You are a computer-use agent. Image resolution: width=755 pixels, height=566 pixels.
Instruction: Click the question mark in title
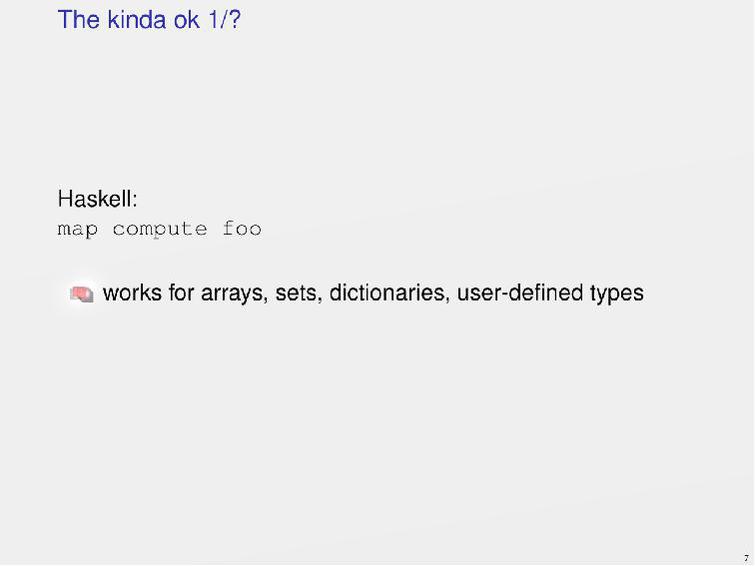pyautogui.click(x=235, y=19)
